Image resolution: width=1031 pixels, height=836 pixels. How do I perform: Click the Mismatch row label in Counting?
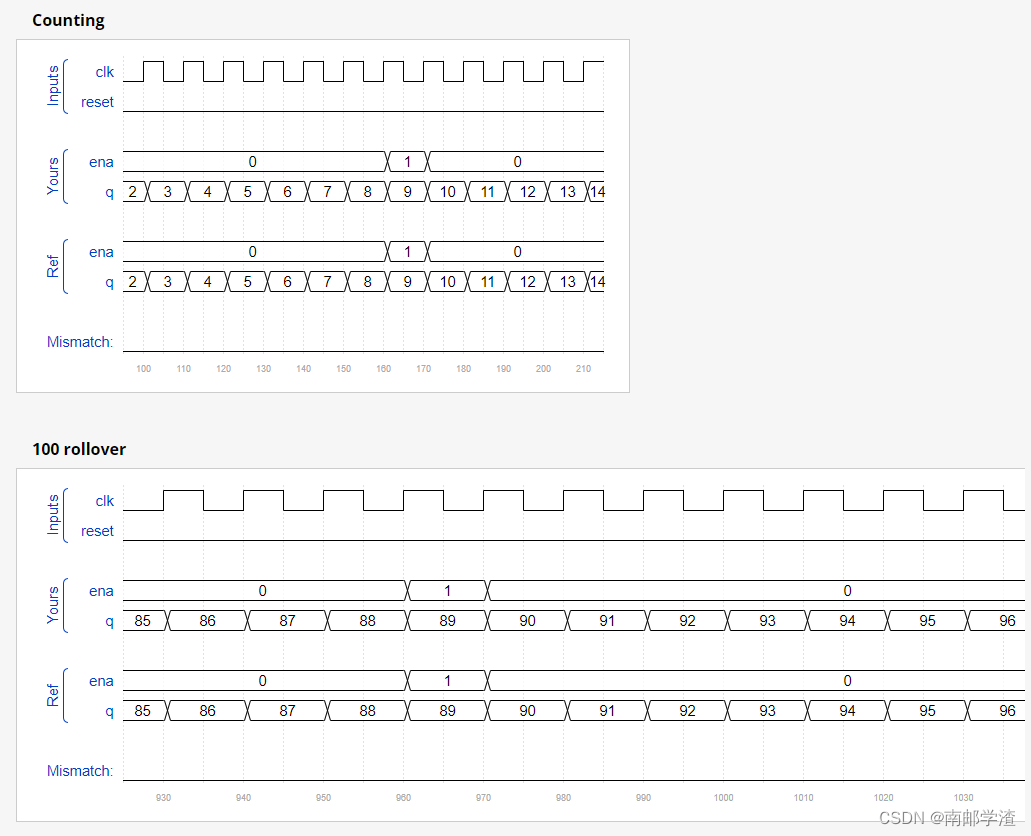tap(79, 342)
